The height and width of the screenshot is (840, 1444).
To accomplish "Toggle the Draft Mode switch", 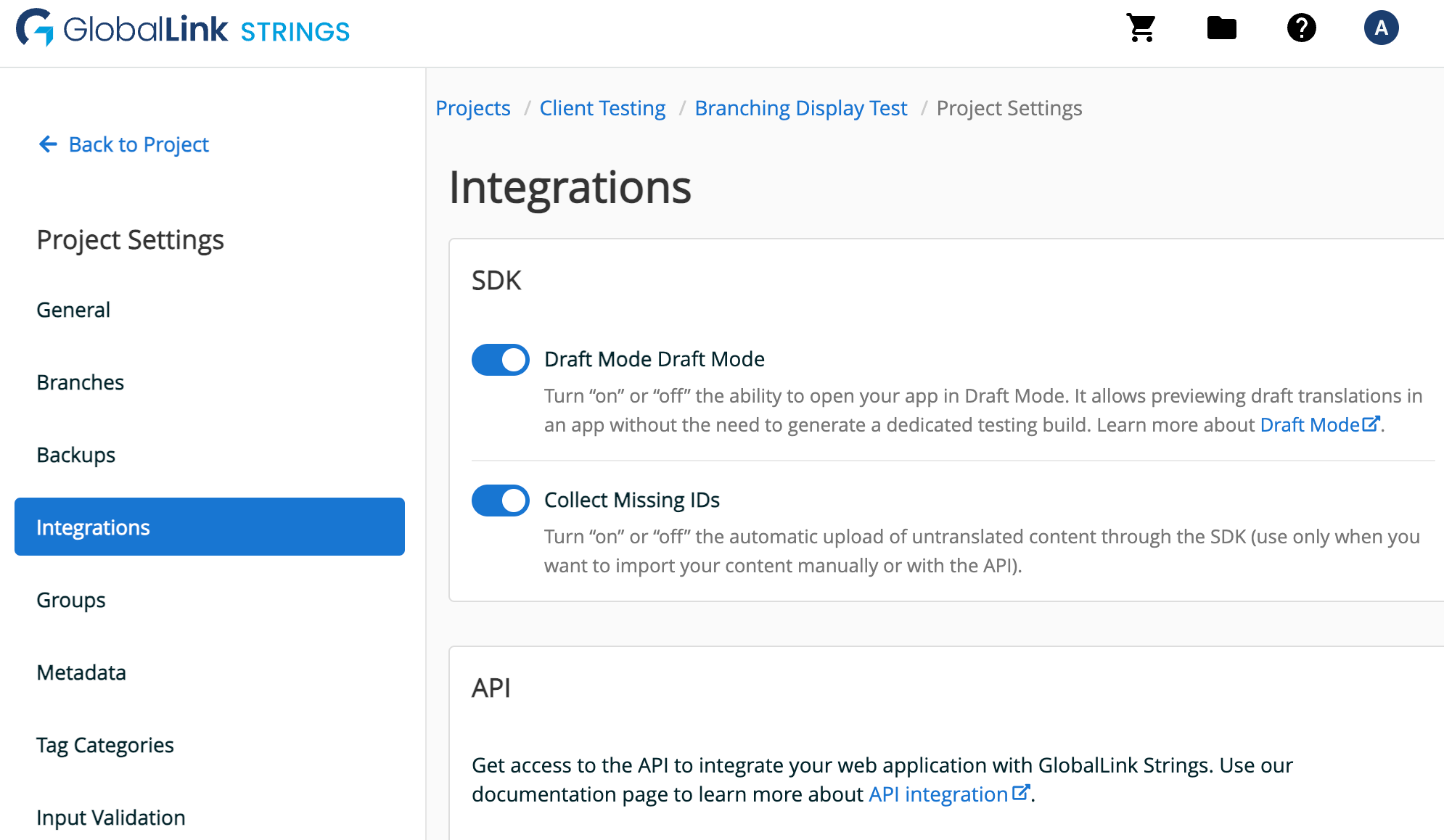I will point(501,360).
